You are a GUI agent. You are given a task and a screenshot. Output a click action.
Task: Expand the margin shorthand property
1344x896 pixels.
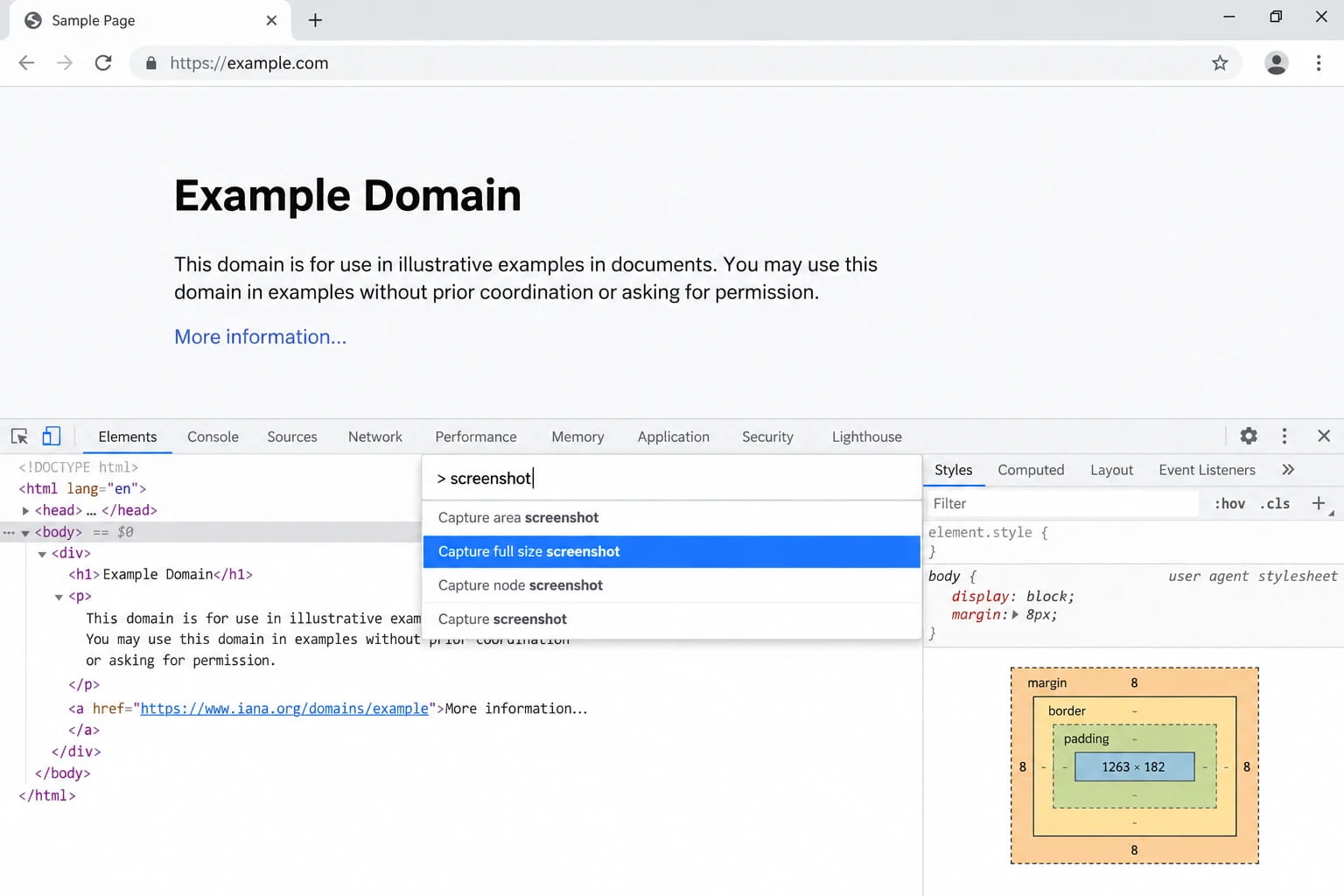[1015, 614]
